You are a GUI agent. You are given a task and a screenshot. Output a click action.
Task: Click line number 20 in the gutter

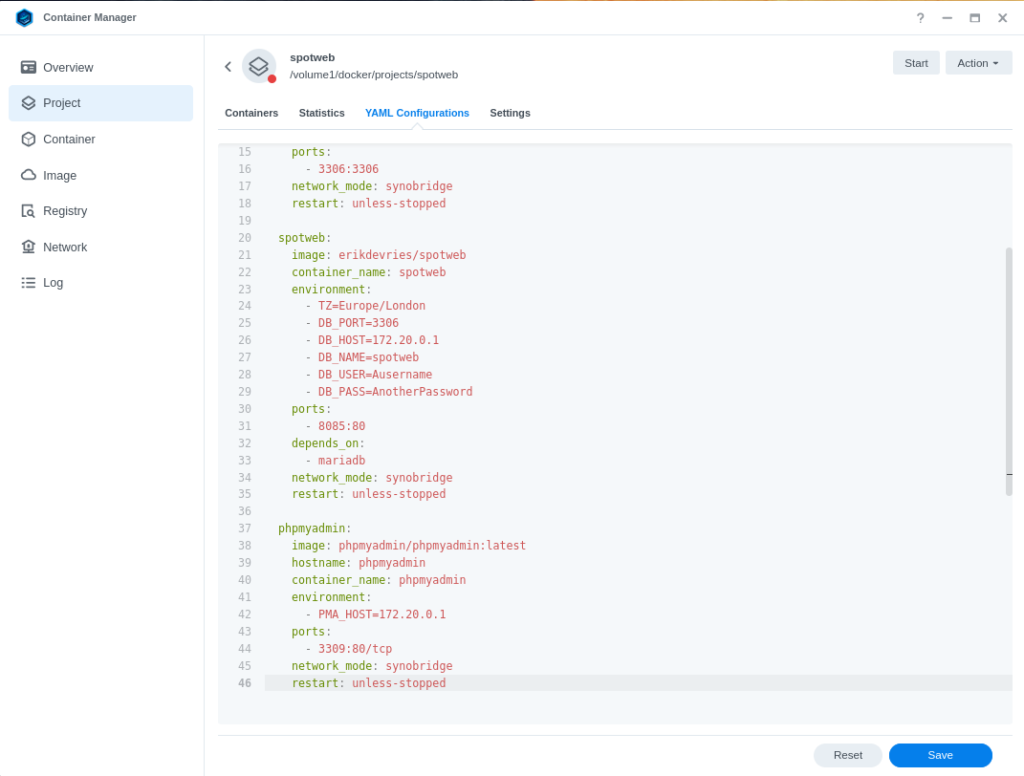(x=244, y=238)
